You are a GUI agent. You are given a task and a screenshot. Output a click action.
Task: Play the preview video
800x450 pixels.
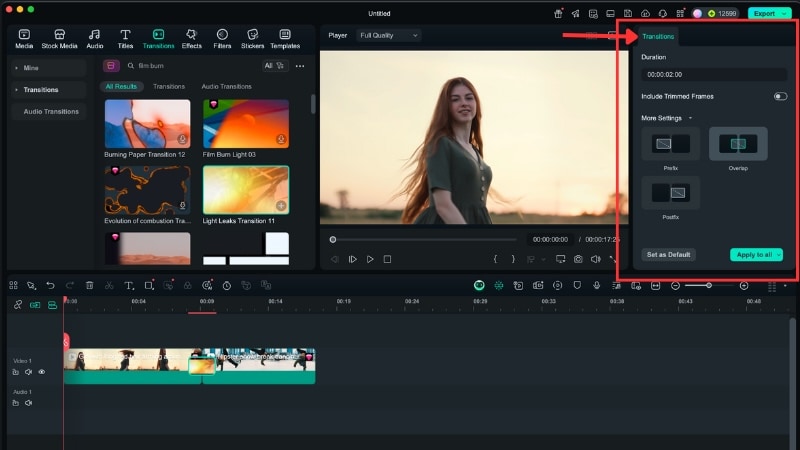tap(370, 259)
